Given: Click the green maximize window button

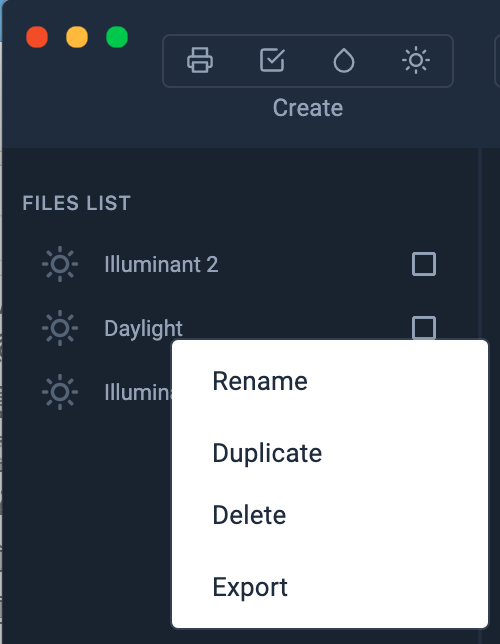Looking at the screenshot, I should 117,37.
